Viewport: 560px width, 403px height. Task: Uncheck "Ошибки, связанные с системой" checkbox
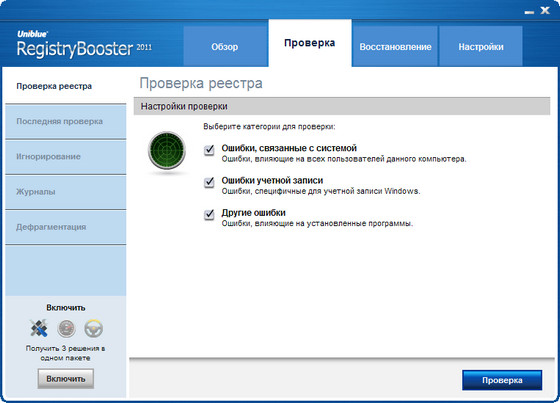(x=209, y=150)
